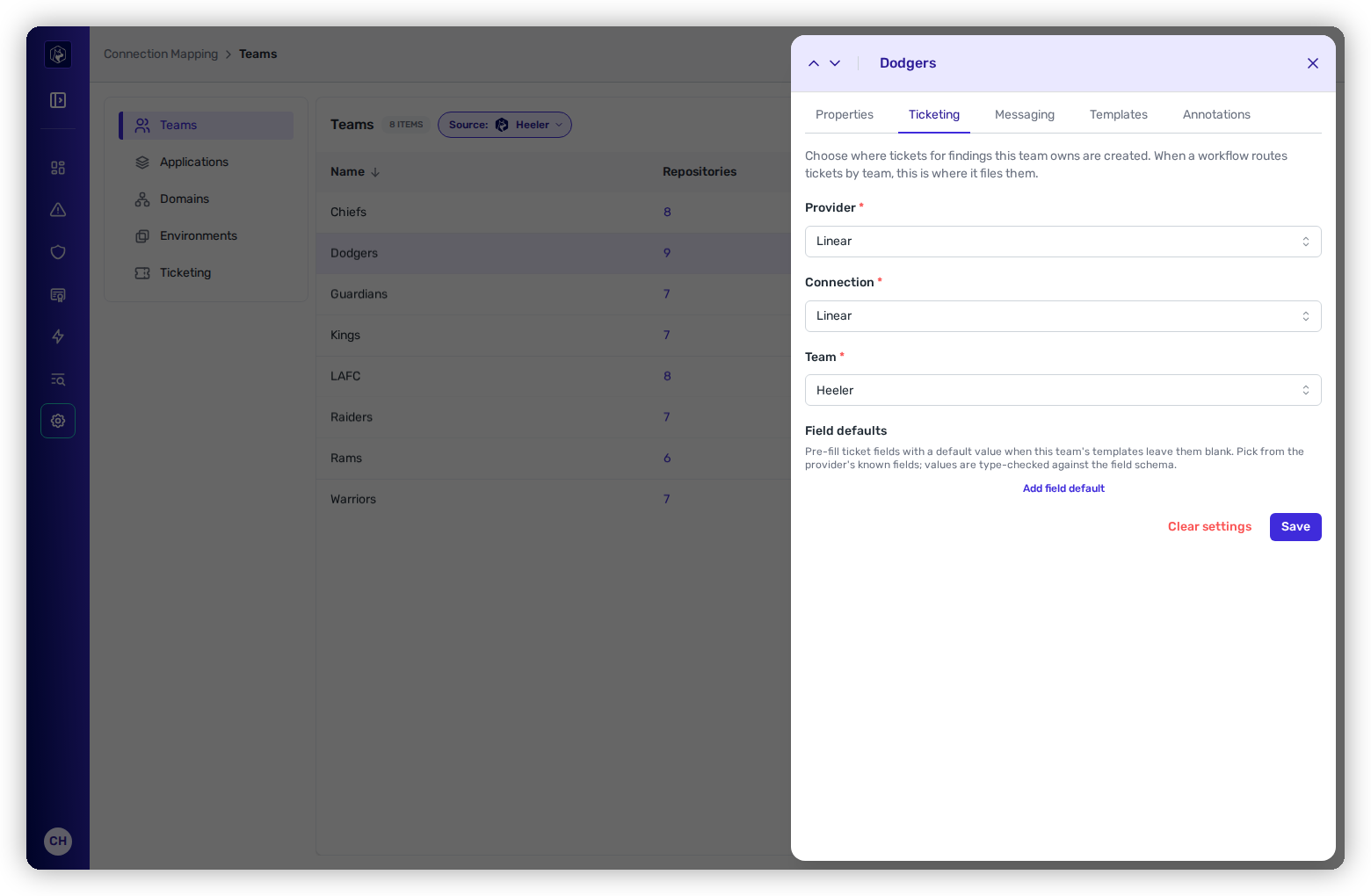Image resolution: width=1371 pixels, height=896 pixels.
Task: Switch to the Messaging tab
Action: (x=1025, y=115)
